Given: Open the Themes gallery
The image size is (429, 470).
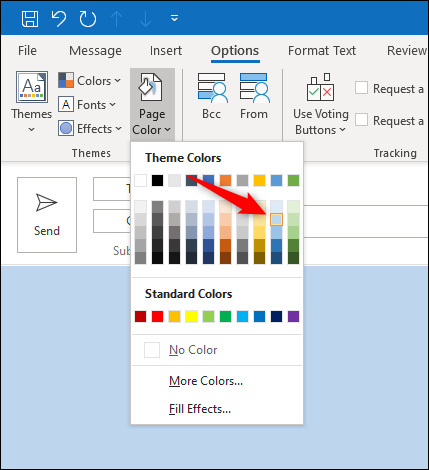Looking at the screenshot, I should tap(32, 102).
